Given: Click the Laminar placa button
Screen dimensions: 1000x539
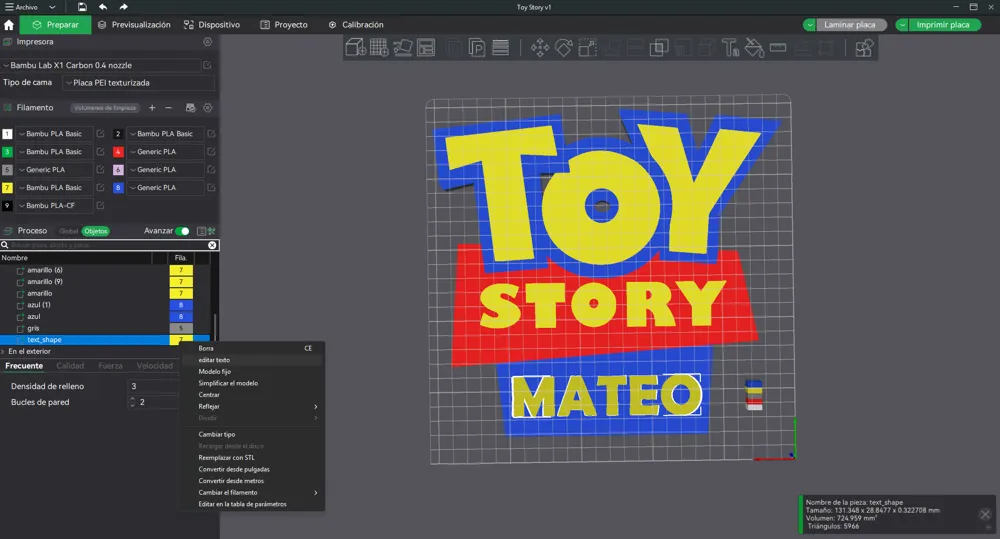Looking at the screenshot, I should click(x=849, y=25).
